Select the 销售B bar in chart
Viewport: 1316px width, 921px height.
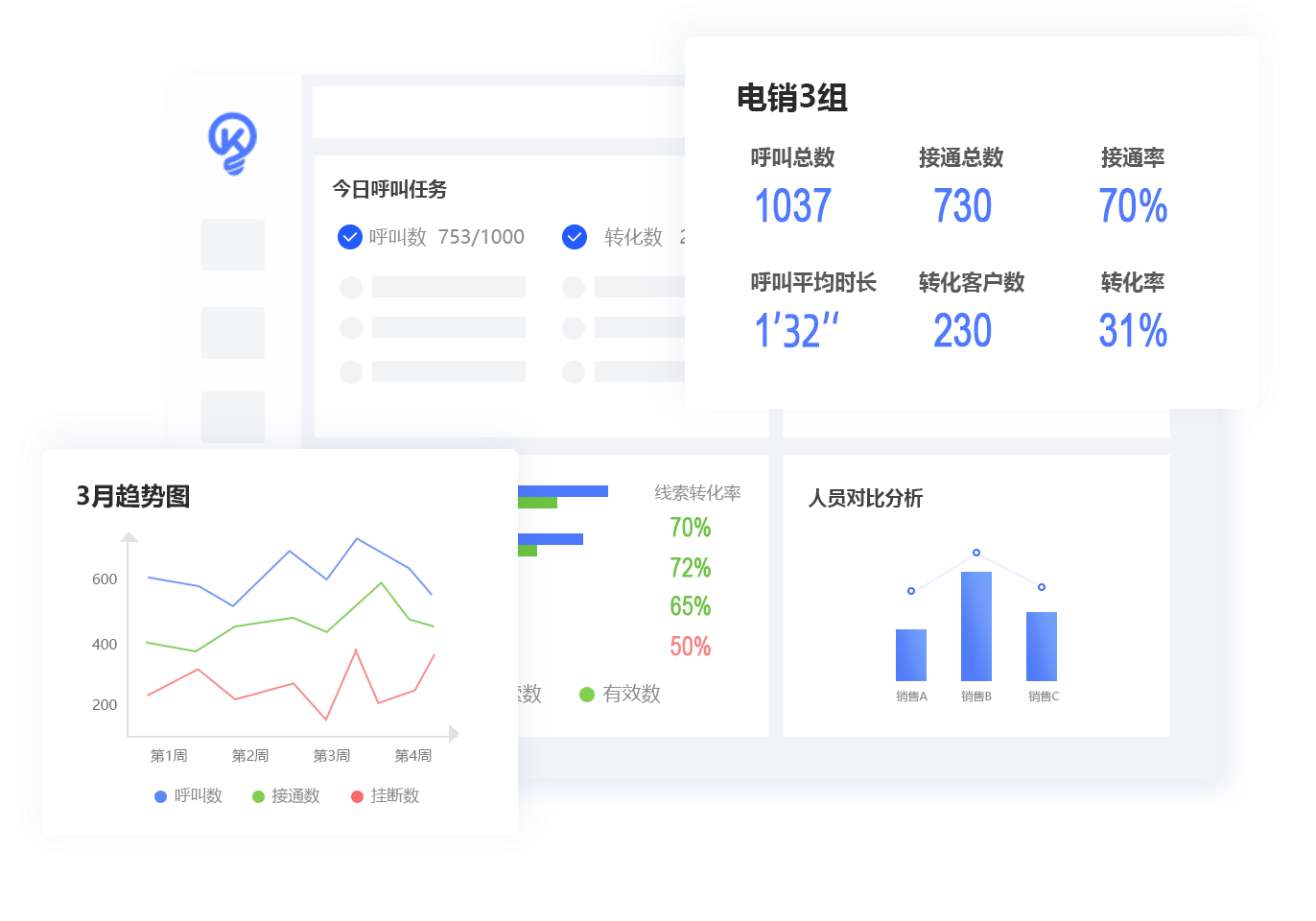point(976,626)
